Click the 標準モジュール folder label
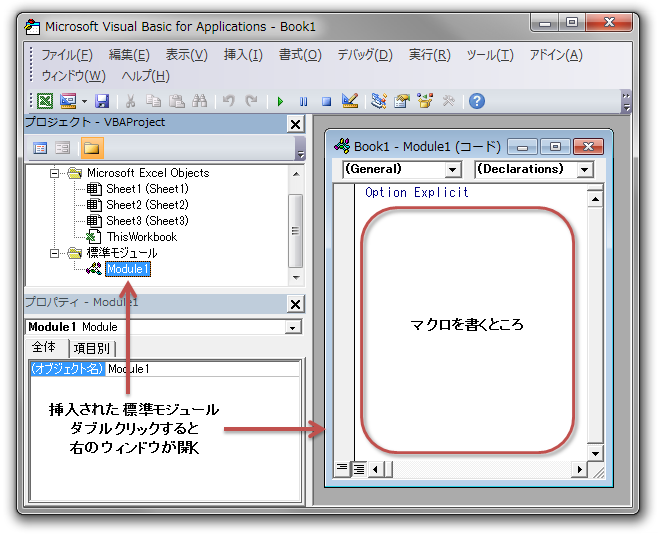658x534 pixels. (122, 253)
